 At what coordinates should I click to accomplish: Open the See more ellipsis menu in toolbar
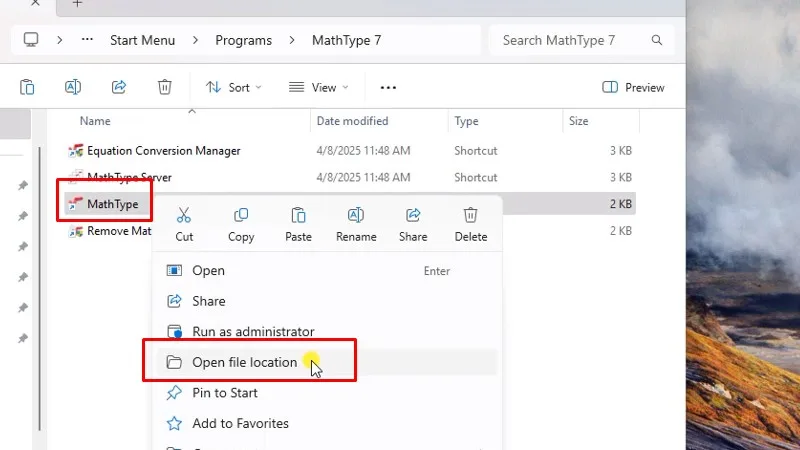click(x=388, y=87)
